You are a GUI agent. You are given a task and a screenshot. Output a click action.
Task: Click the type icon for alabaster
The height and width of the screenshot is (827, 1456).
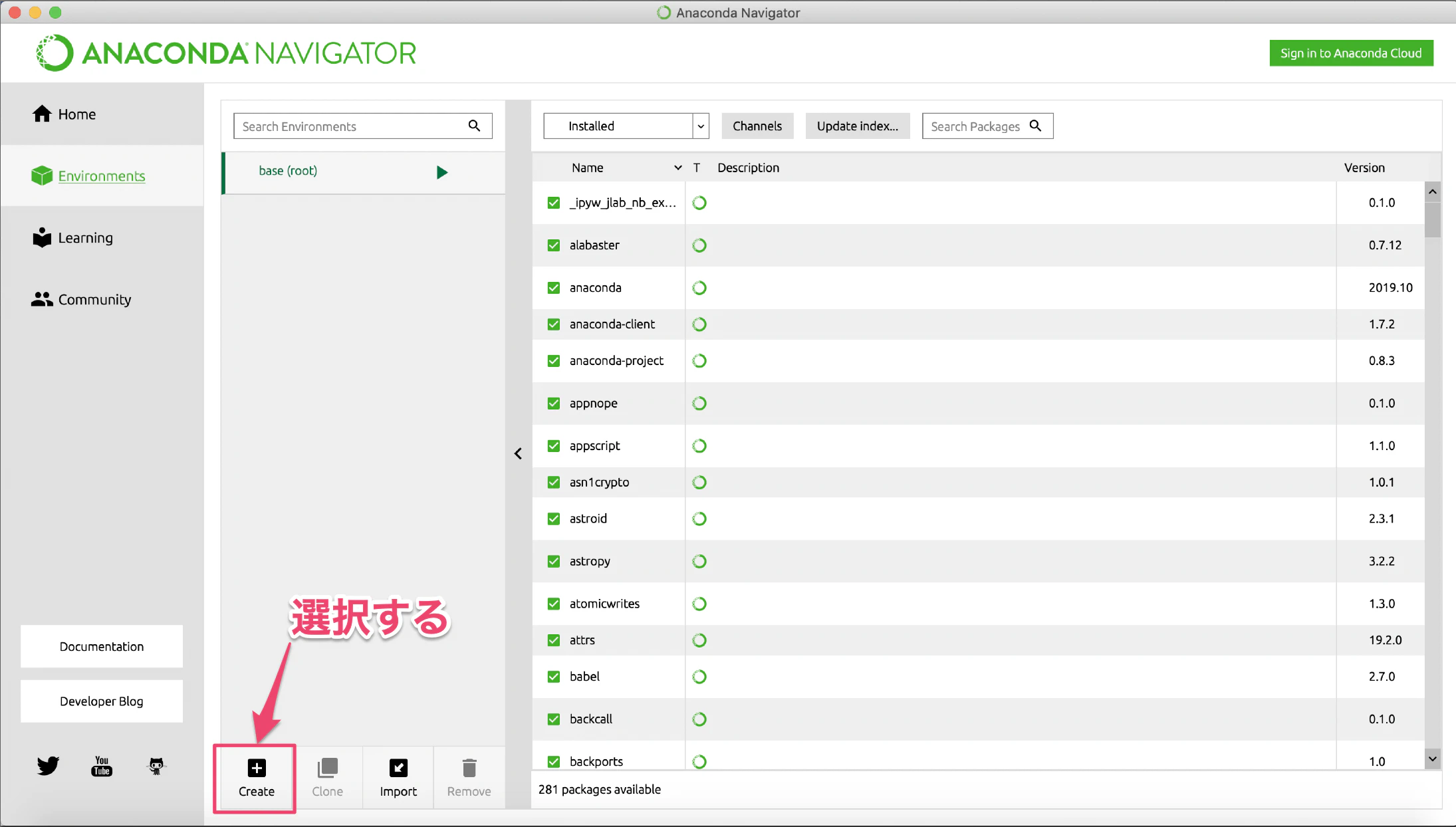click(x=699, y=245)
